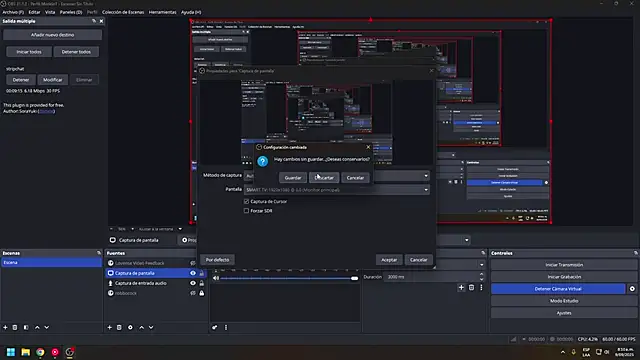Open the Herramientas menu
Viewport: 640px width, 360px height.
162,12
